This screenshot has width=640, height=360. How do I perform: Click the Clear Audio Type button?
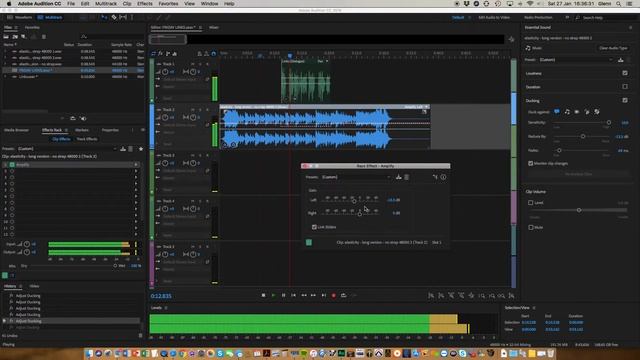coord(613,48)
